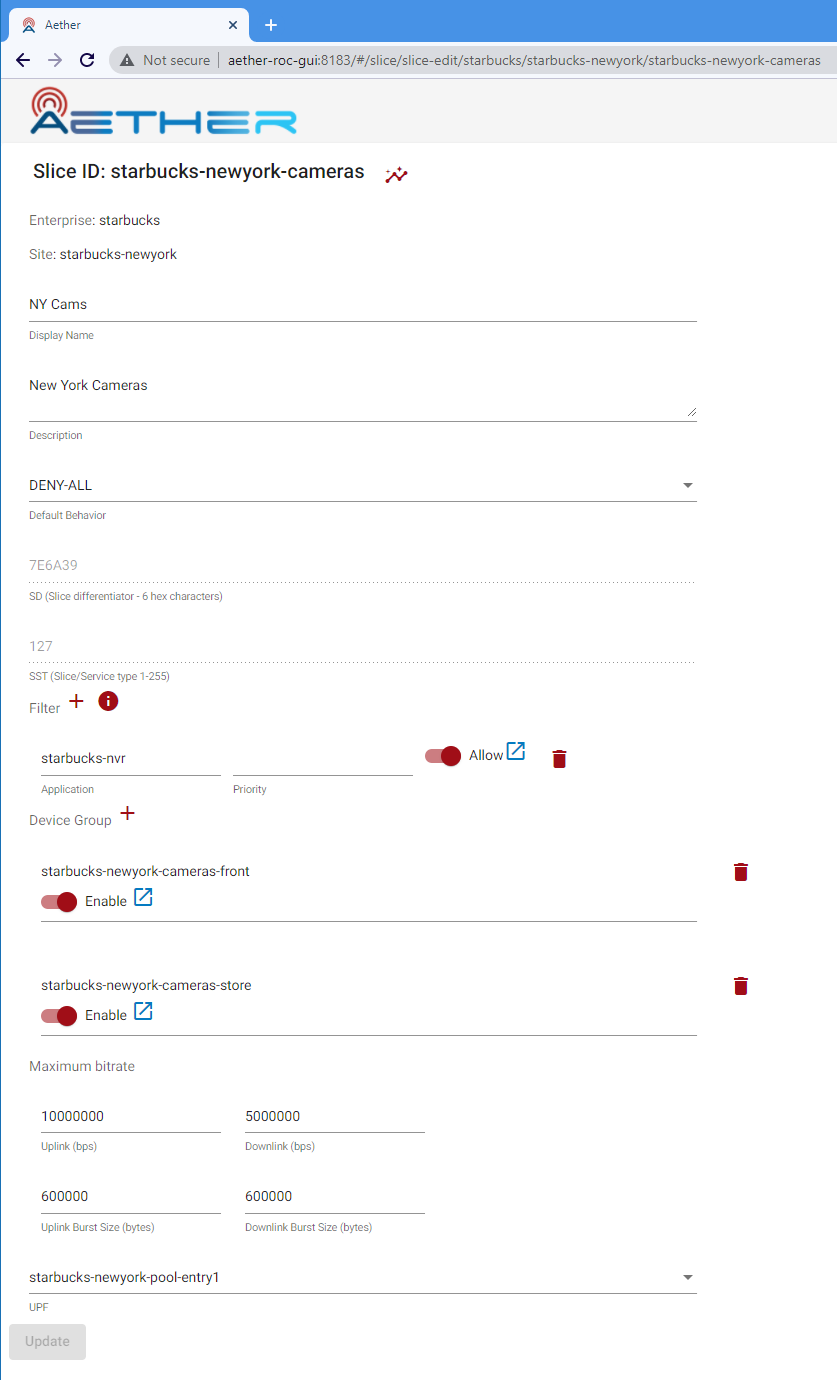
Task: Delete starbucks-newyork-cameras-front device group
Action: click(x=741, y=872)
